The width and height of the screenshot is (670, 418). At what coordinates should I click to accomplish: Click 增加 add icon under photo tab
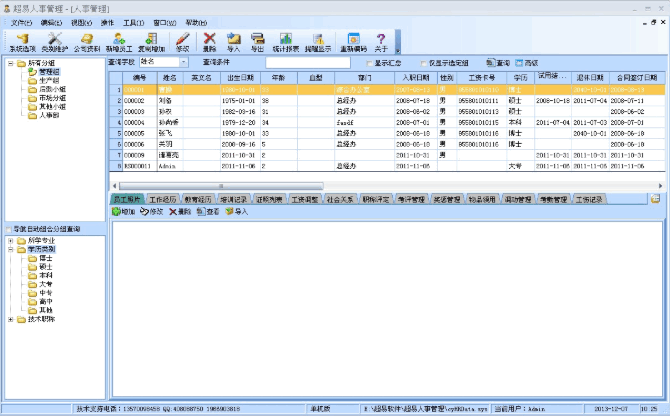[x=123, y=212]
